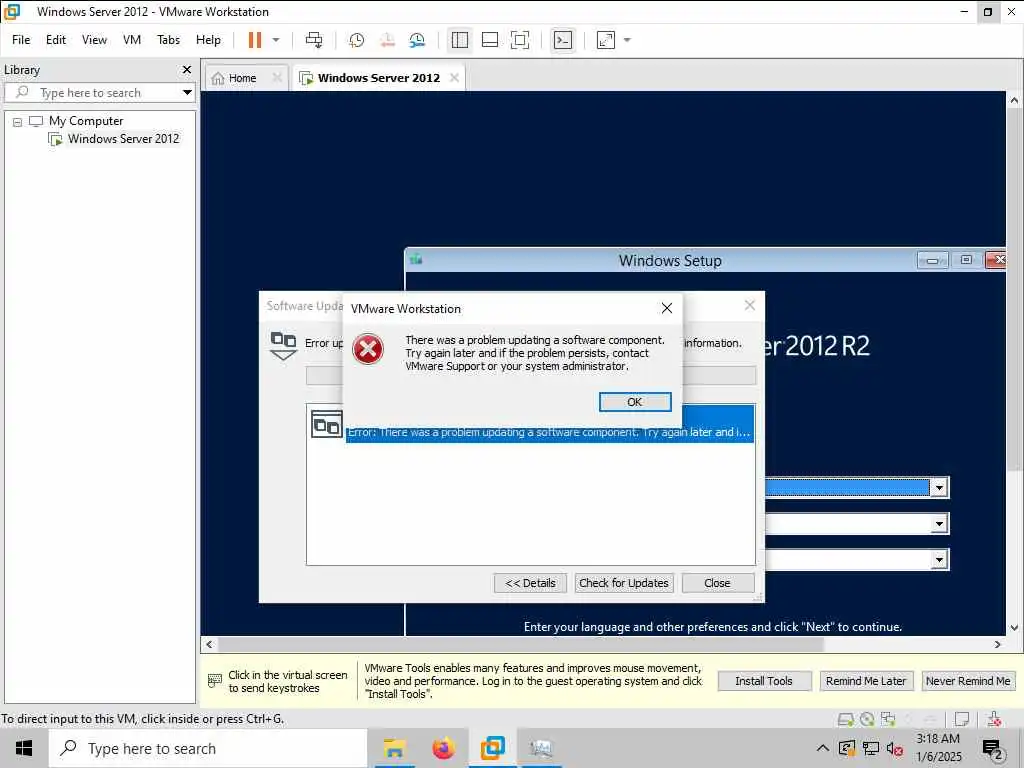1024x768 pixels.
Task: Close the VMware Workstation error dialog
Action: pyautogui.click(x=667, y=308)
